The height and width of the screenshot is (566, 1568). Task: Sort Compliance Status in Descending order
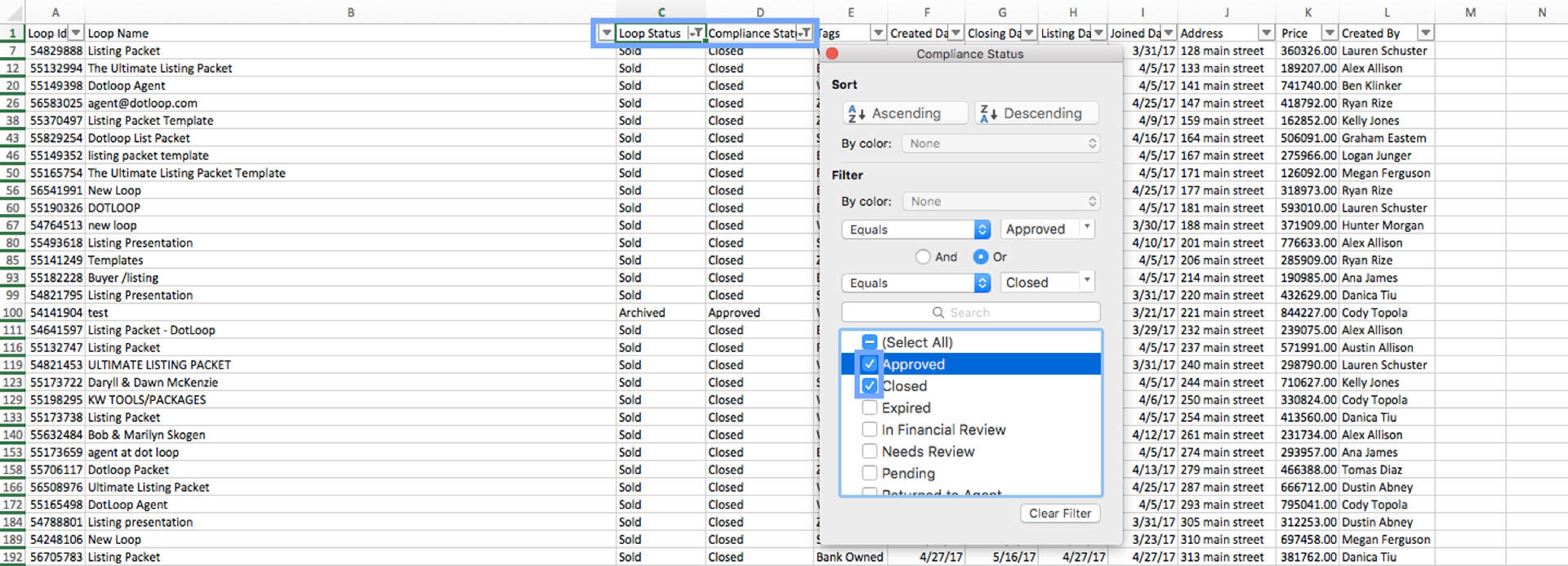click(1036, 114)
